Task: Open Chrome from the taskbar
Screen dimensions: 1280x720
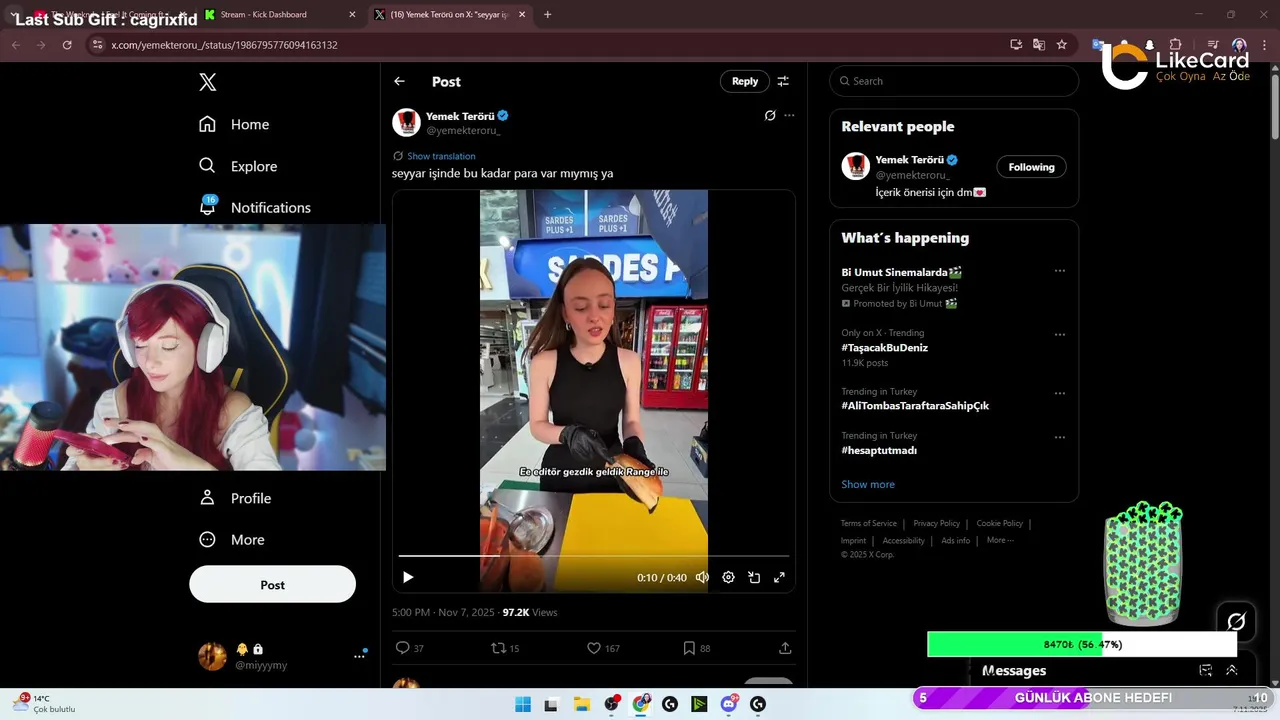Action: (x=641, y=704)
